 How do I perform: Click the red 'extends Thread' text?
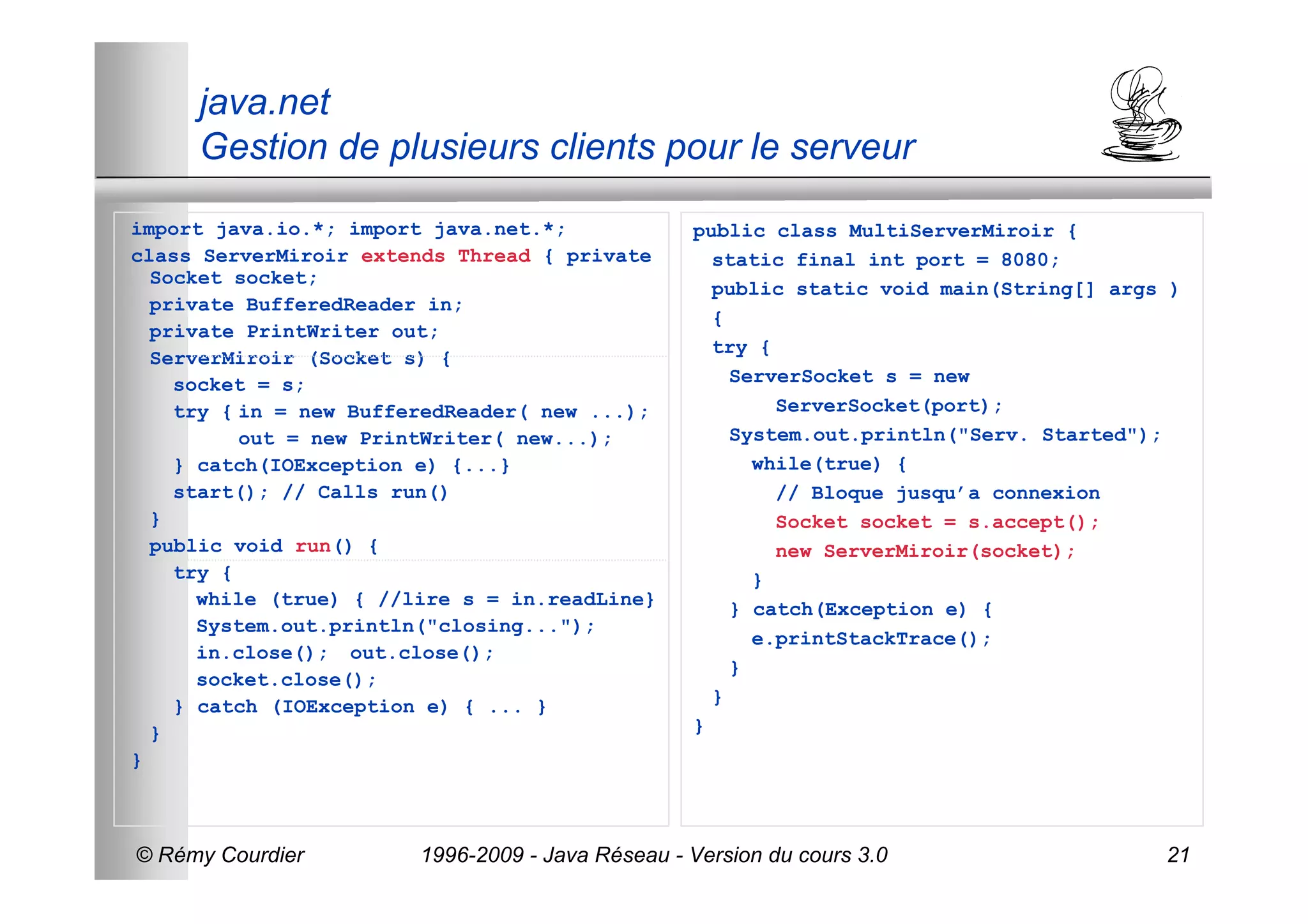446,255
